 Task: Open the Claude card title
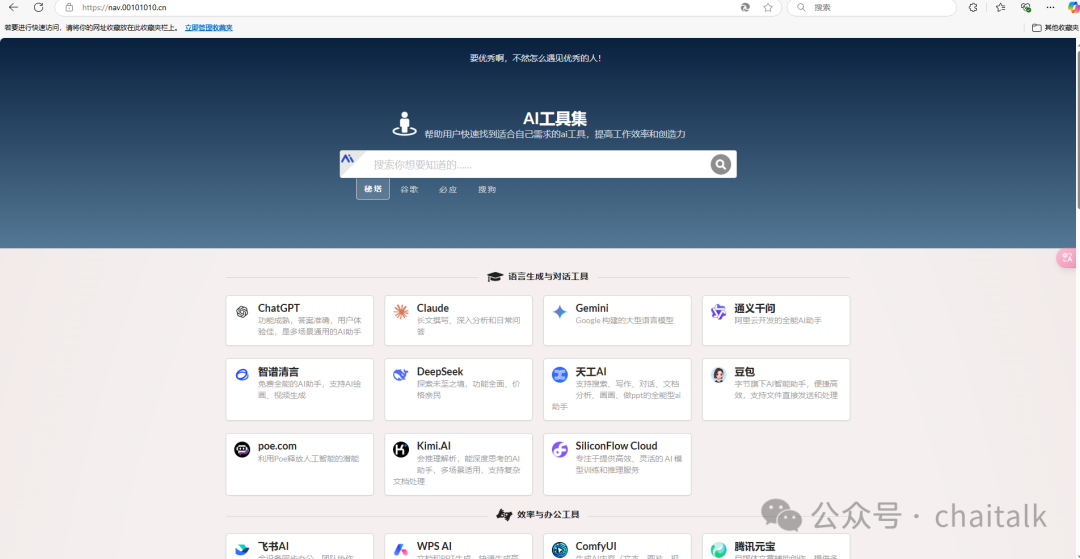(x=433, y=308)
